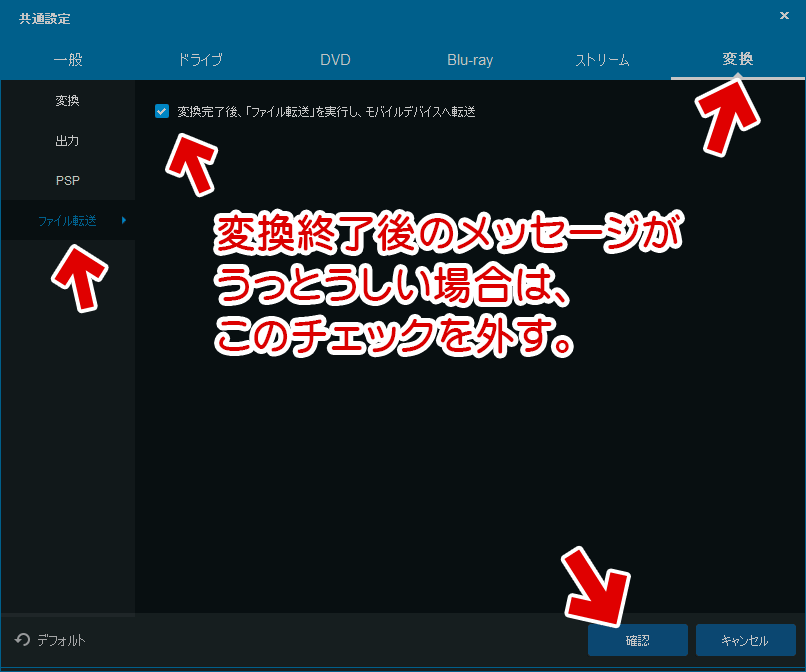The image size is (806, 672).
Task: Select the DVD tab
Action: (335, 60)
